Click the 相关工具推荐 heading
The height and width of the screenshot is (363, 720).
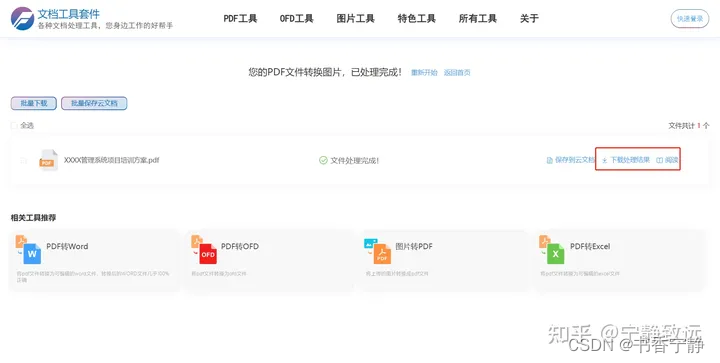tap(34, 218)
